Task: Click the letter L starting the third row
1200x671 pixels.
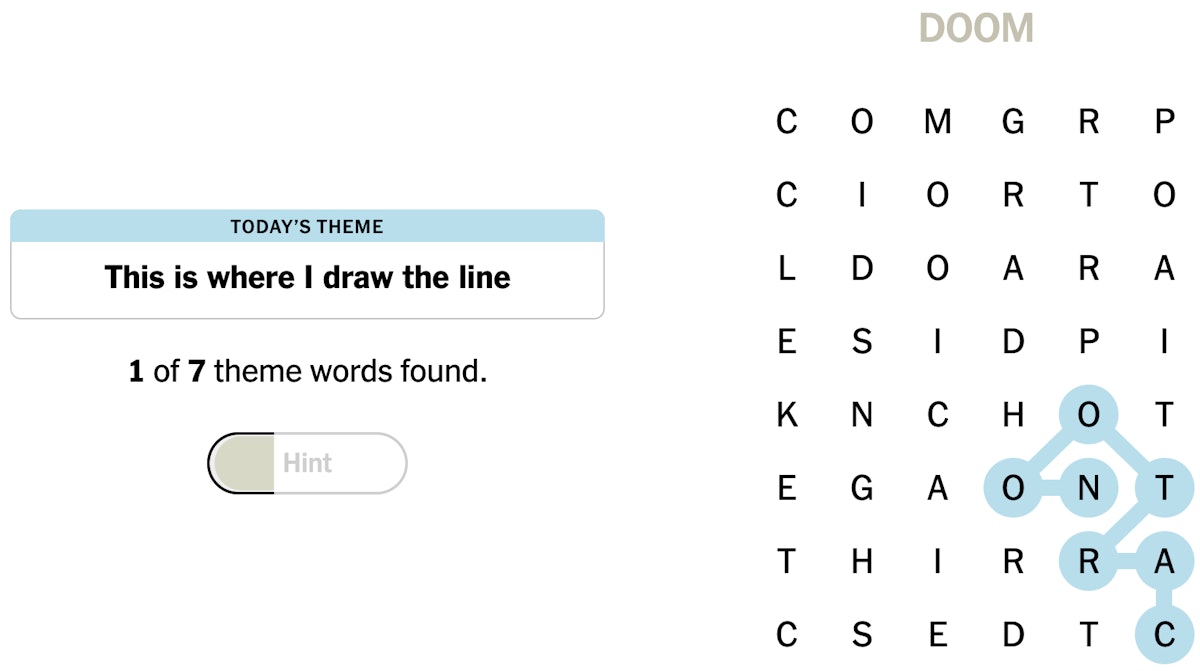Action: pyautogui.click(x=786, y=268)
